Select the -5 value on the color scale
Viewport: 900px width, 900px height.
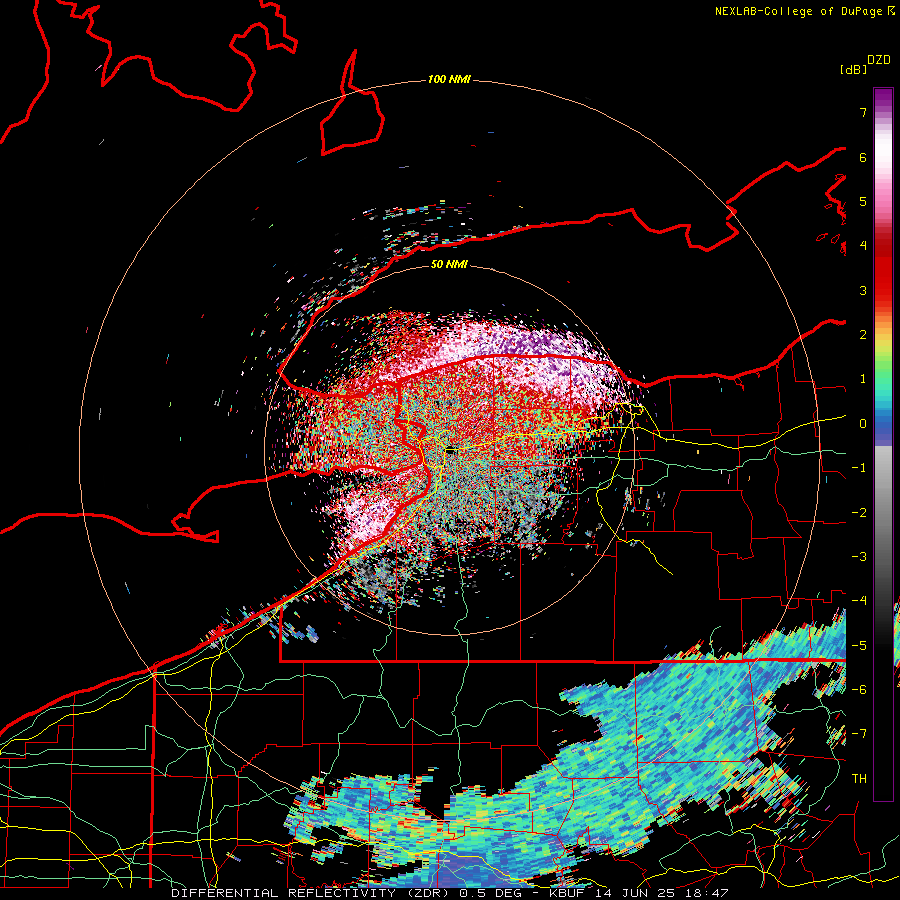tap(859, 645)
